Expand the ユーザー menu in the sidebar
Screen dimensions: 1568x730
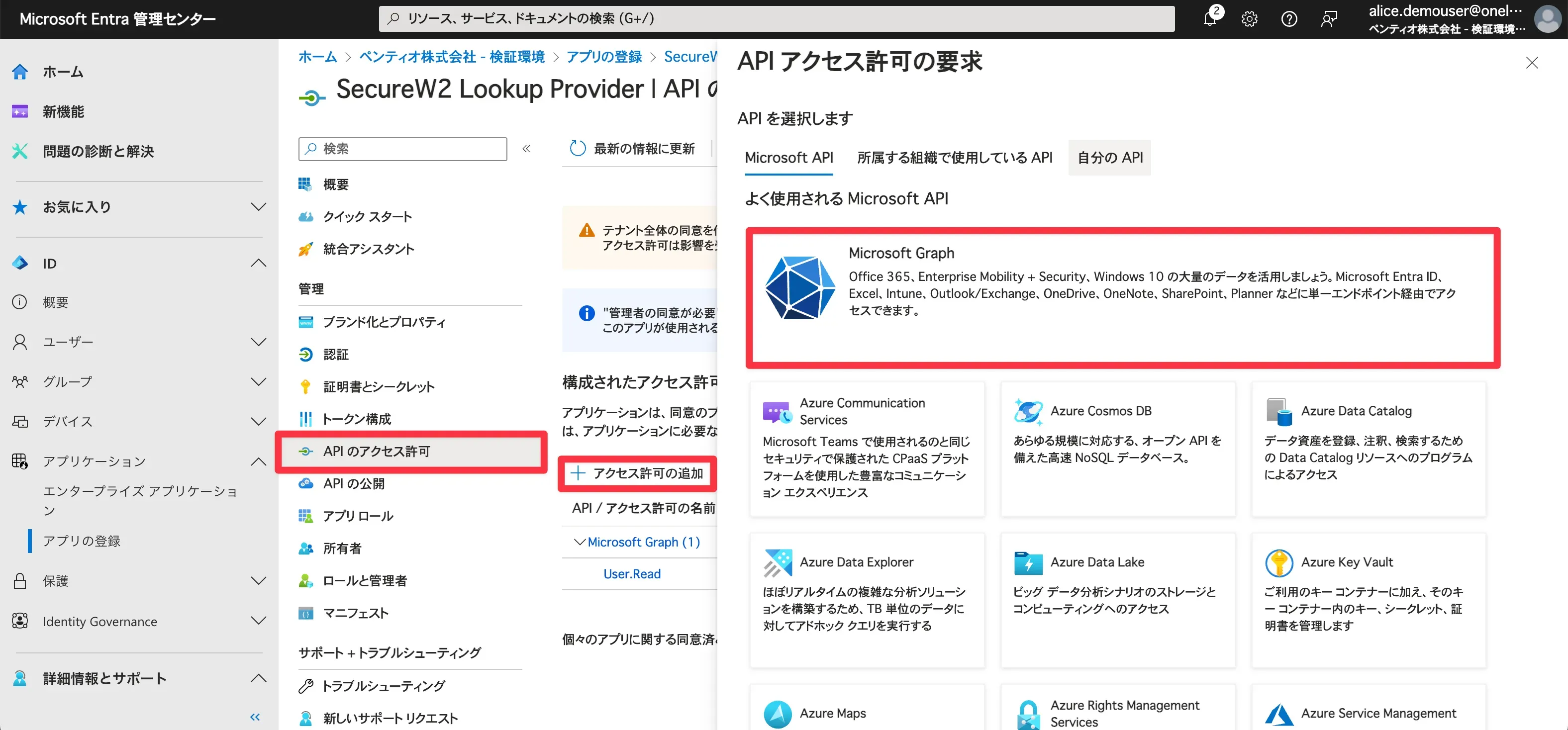259,342
